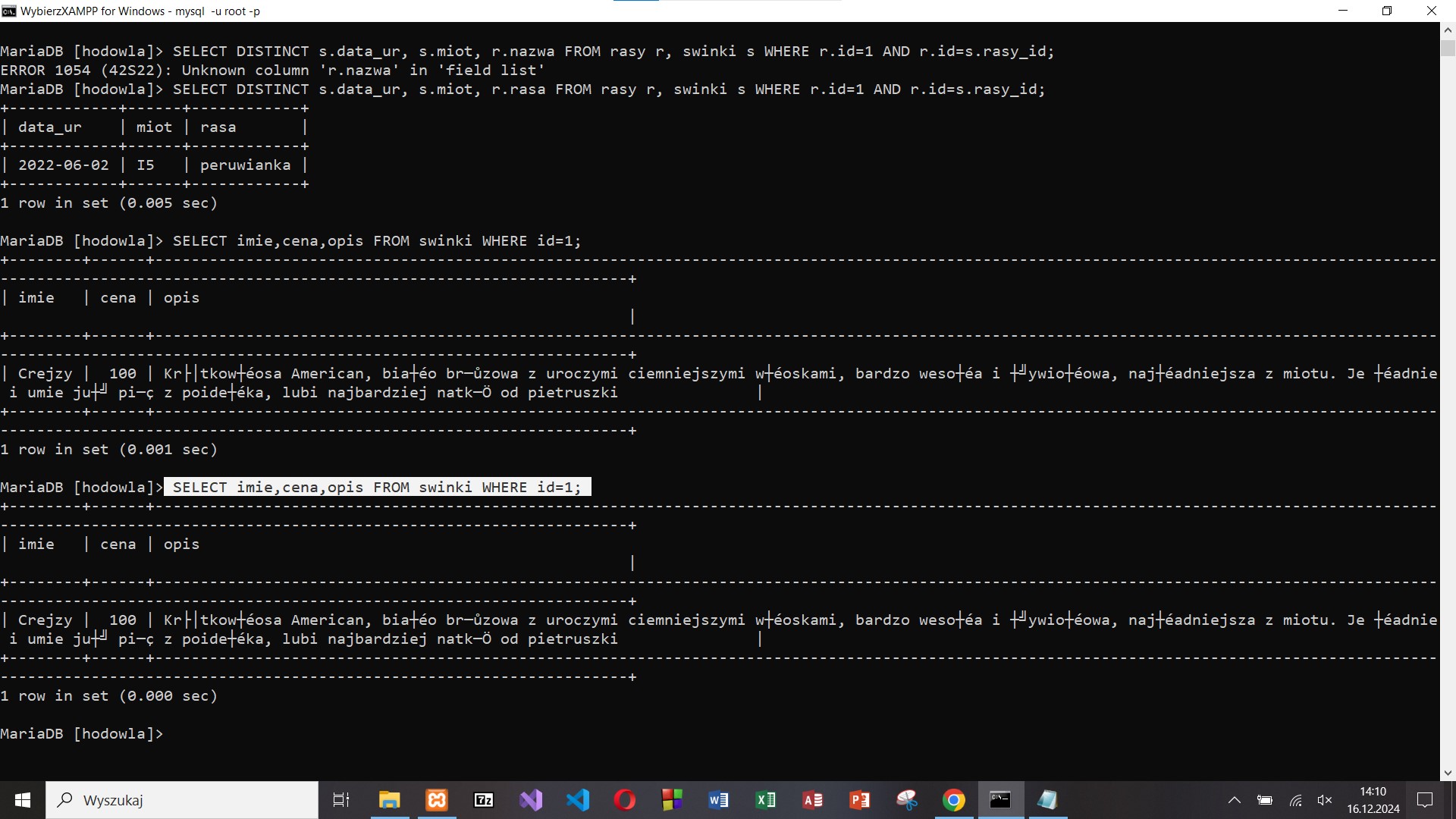Click the vertical scrollbar thumb
This screenshot has width=1456, height=819.
pyautogui.click(x=1448, y=48)
